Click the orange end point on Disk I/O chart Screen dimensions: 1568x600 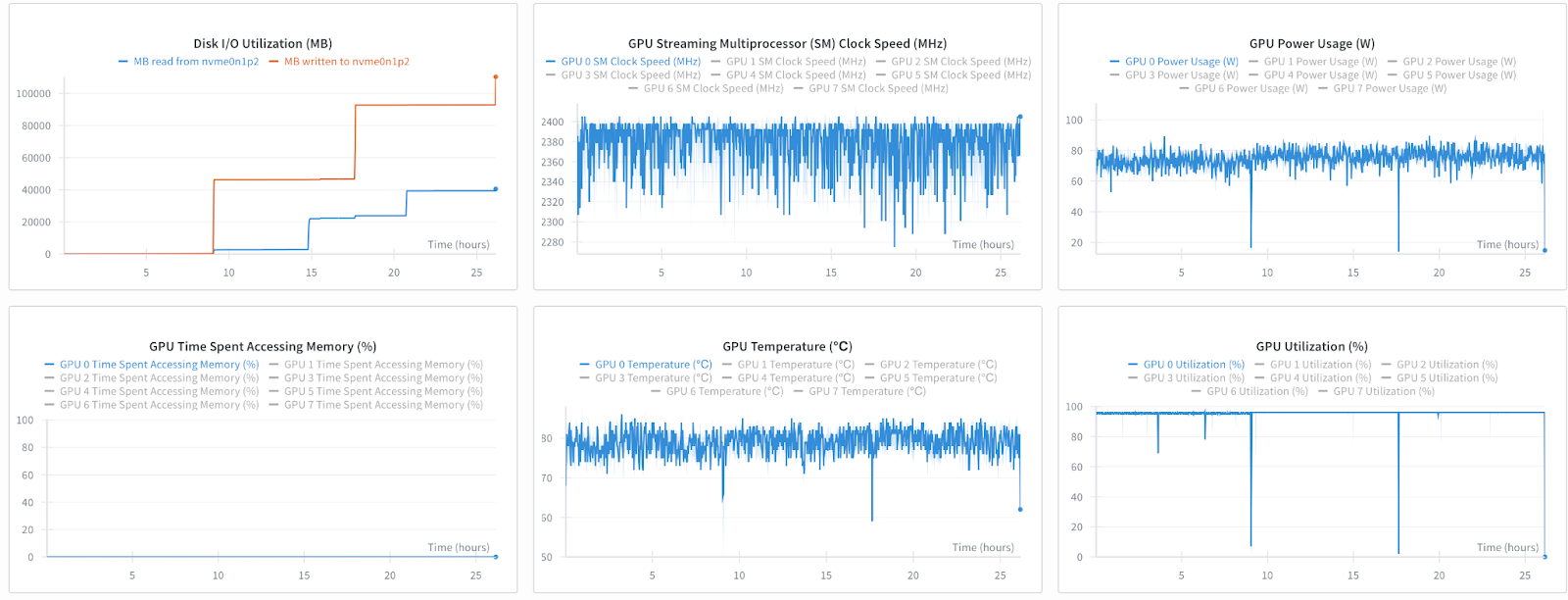coord(496,76)
